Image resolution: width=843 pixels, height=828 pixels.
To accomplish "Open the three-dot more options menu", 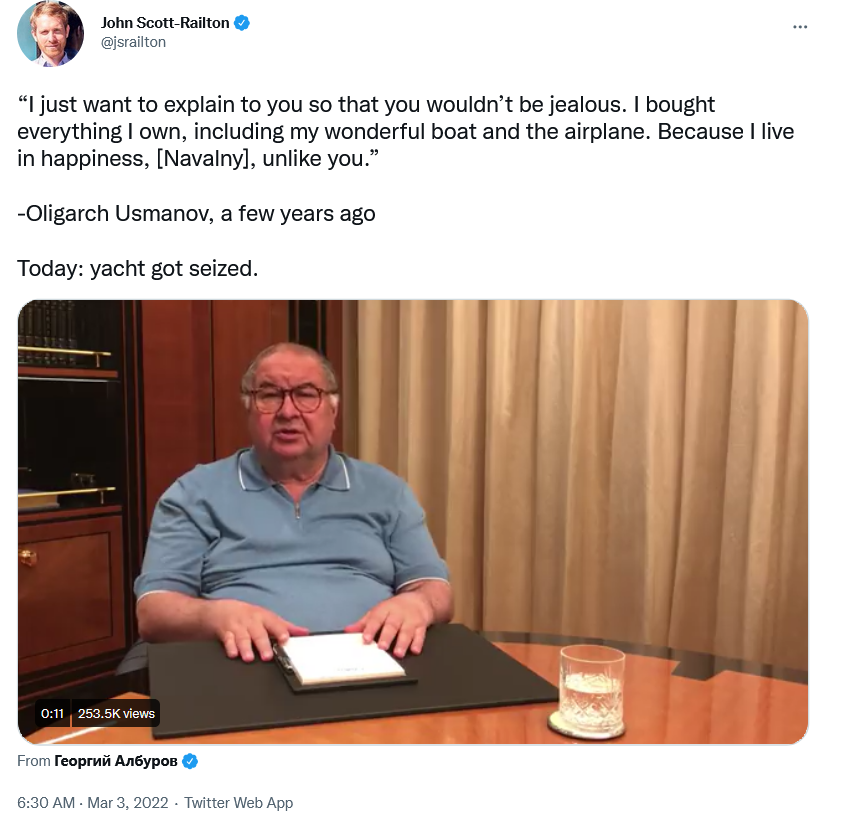I will (800, 26).
